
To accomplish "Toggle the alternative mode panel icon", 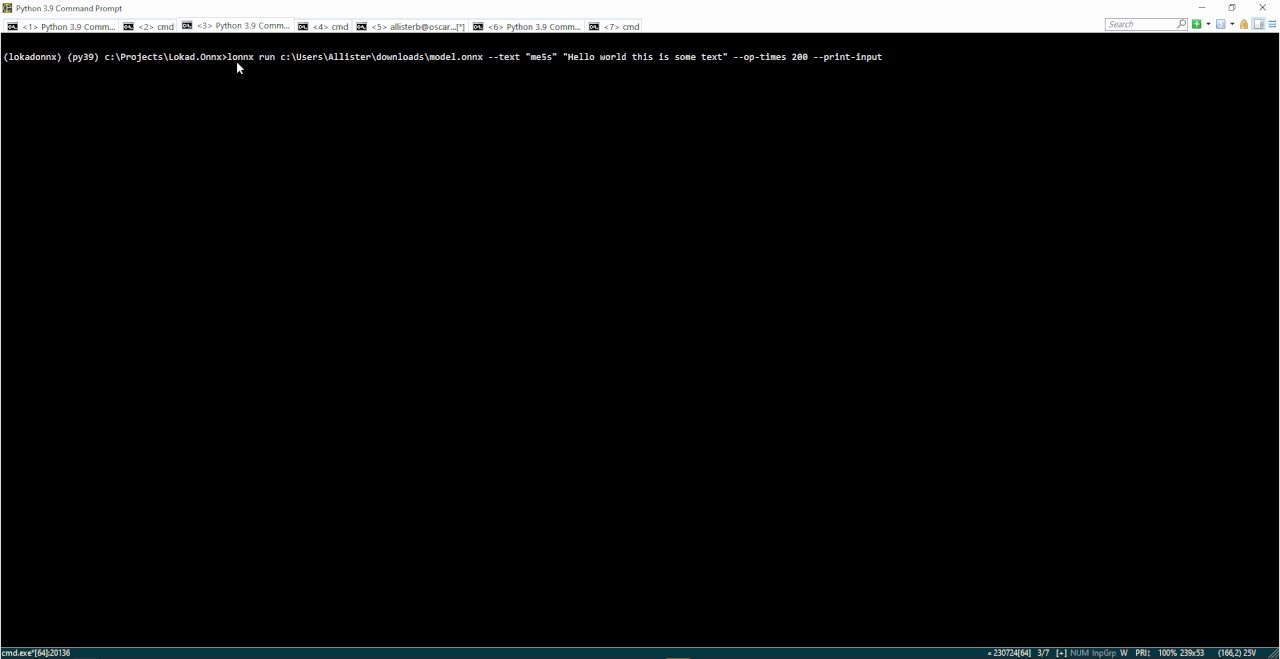I will tap(1259, 24).
